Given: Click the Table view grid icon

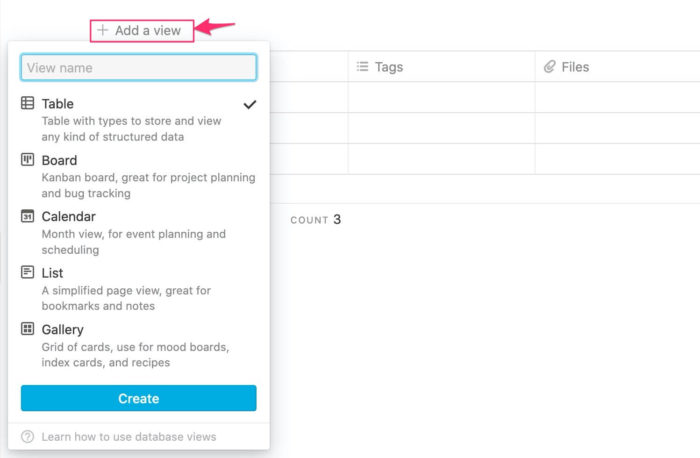Looking at the screenshot, I should (x=27, y=103).
